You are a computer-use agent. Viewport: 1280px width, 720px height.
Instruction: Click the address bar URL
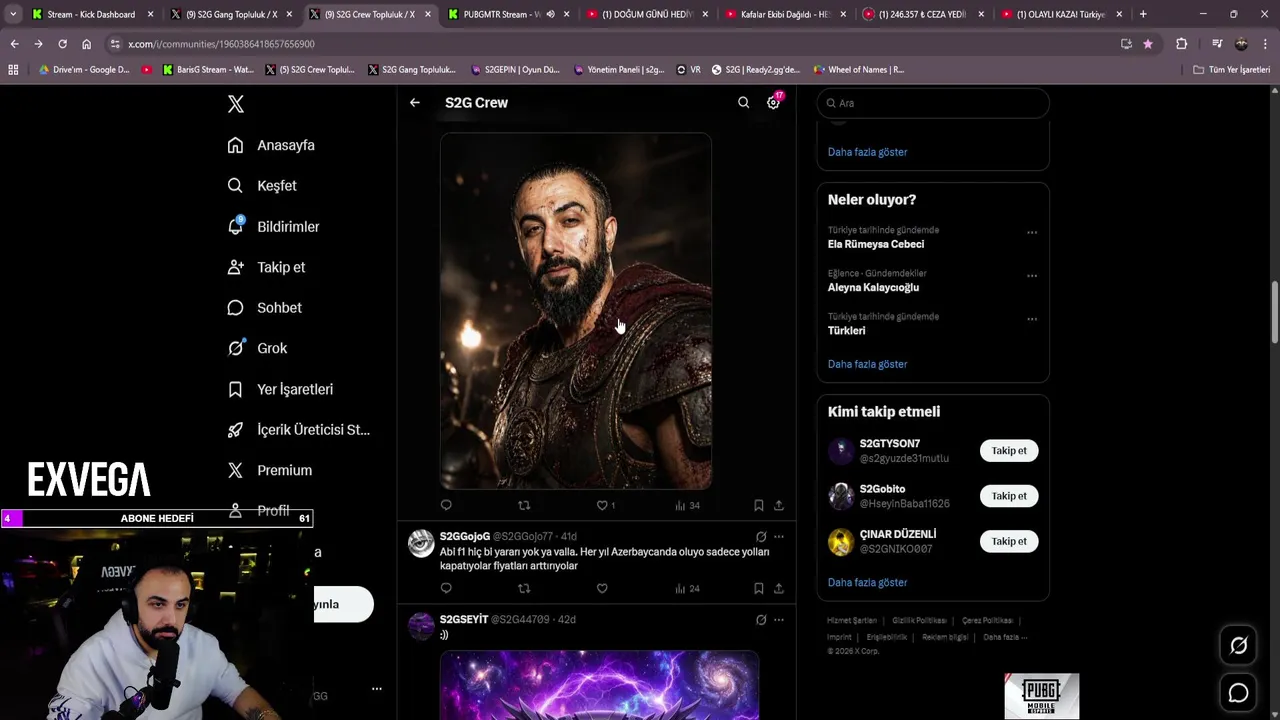(x=221, y=44)
